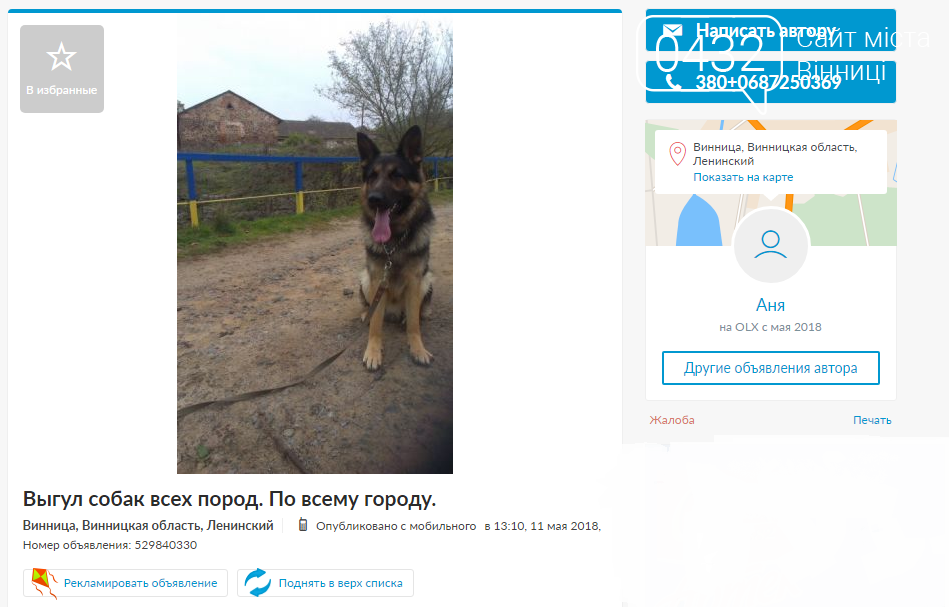The width and height of the screenshot is (949, 607).
Task: Open the German shepherd dog photo
Action: (315, 246)
